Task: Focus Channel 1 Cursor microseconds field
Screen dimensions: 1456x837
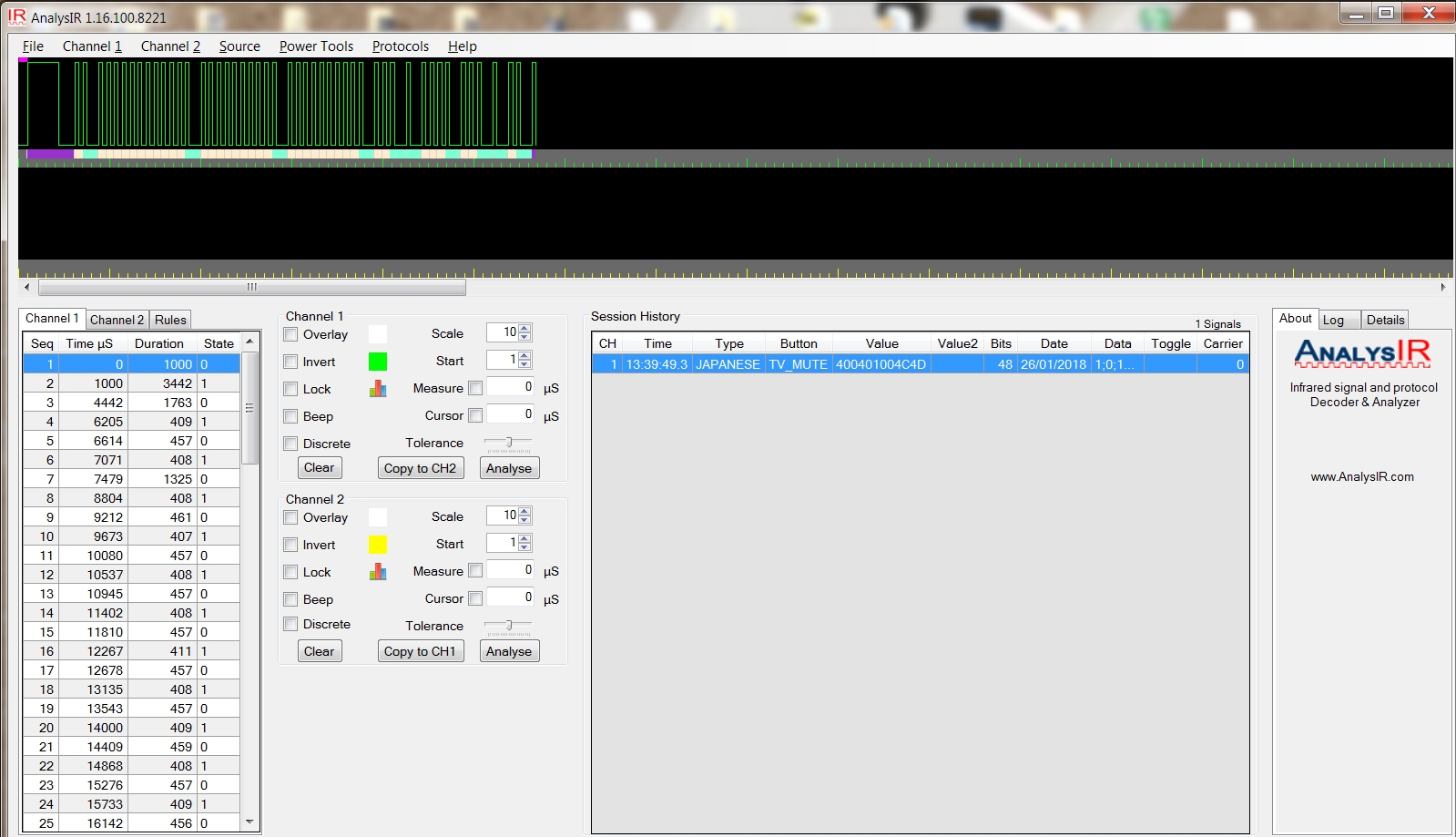Action: (510, 414)
